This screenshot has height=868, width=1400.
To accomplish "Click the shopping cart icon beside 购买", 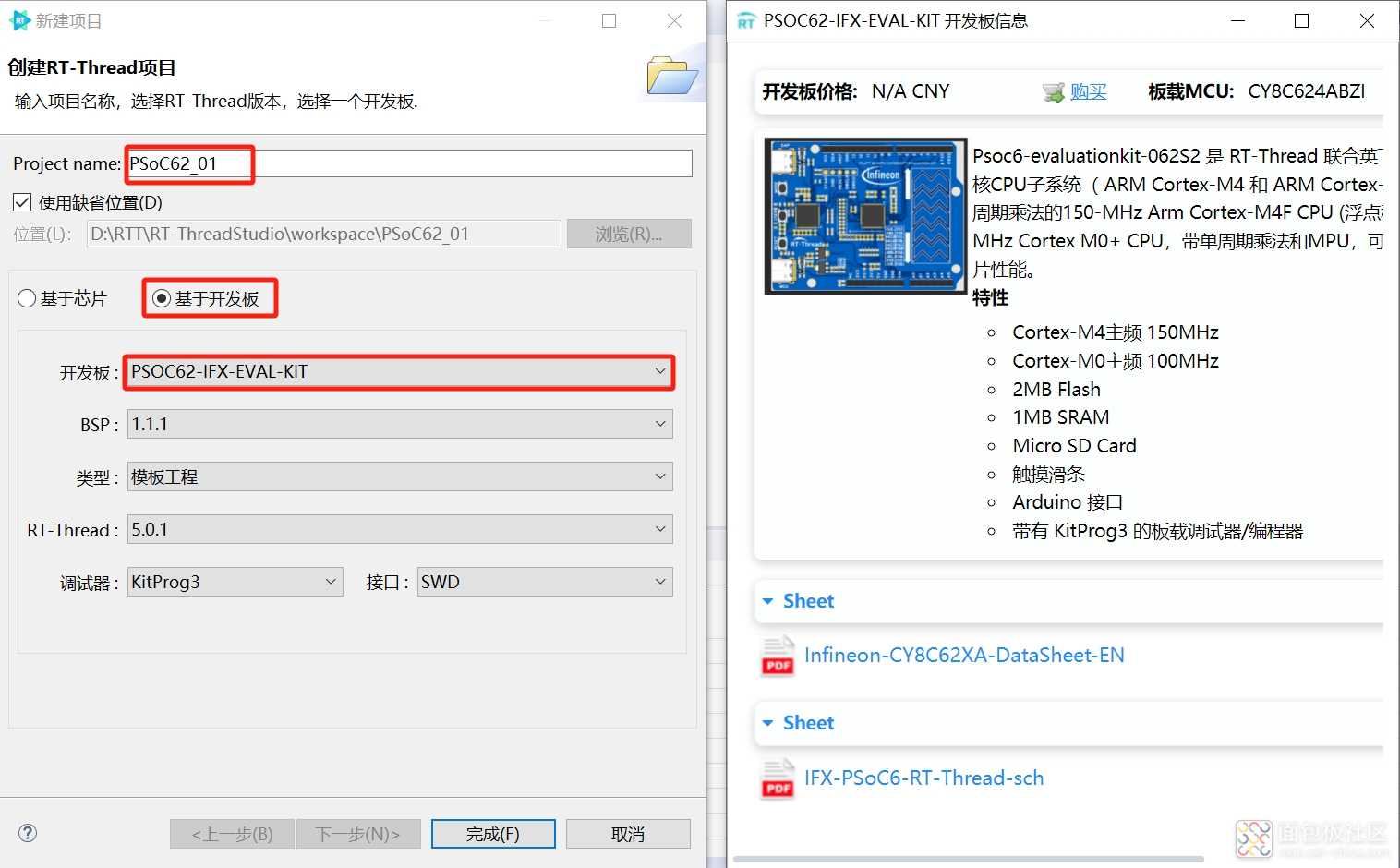I will pos(1053,92).
